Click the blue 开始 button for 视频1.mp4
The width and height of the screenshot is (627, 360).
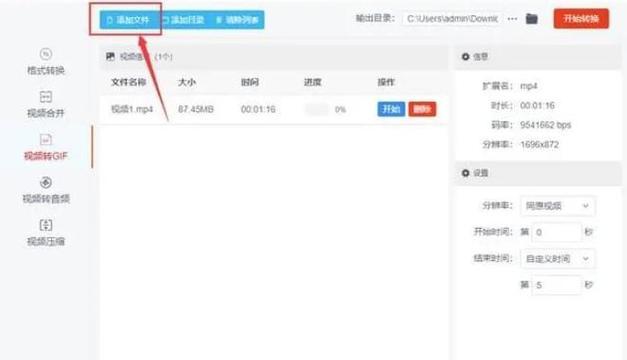pyautogui.click(x=391, y=109)
